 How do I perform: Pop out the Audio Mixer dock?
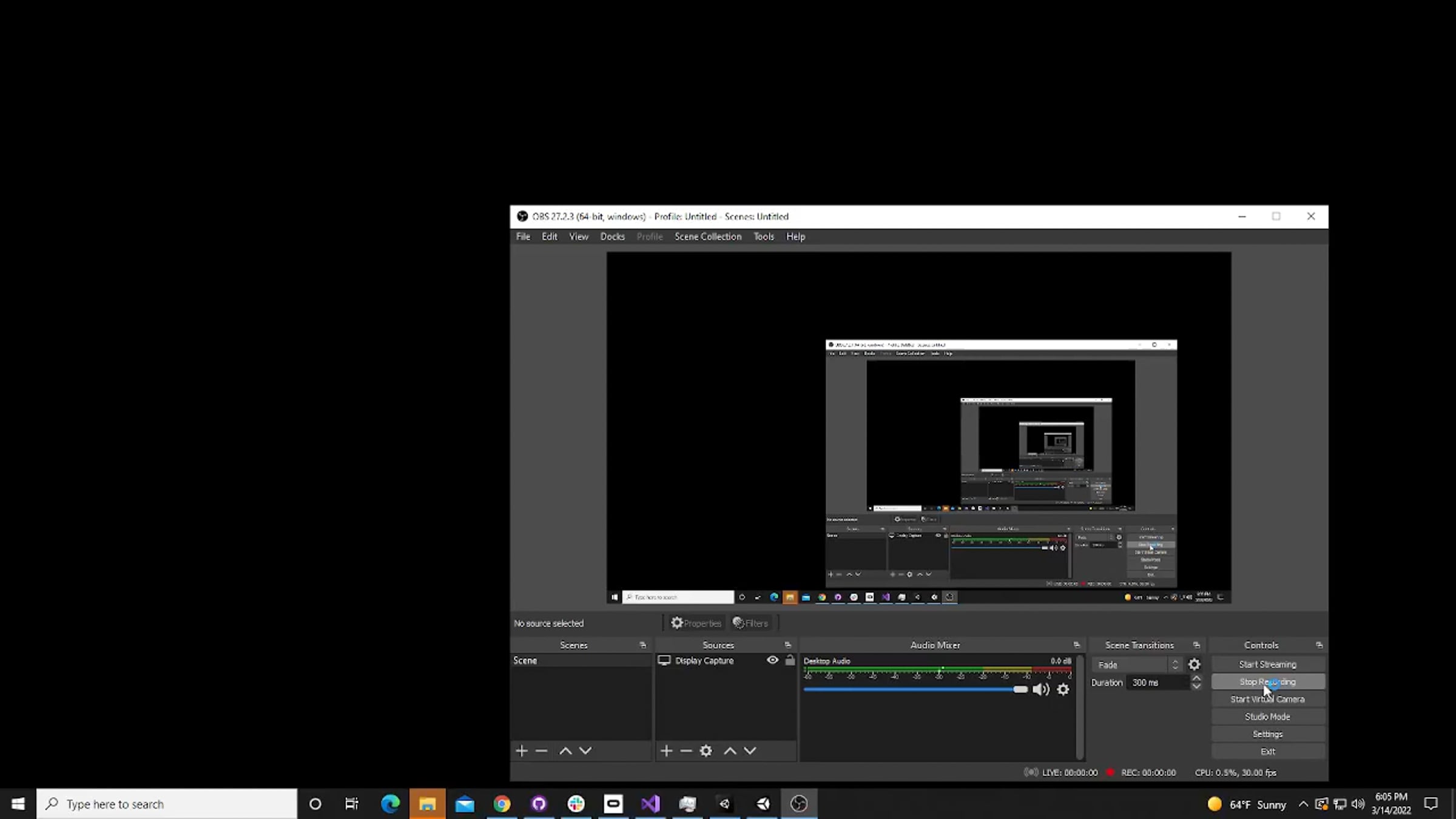[1077, 645]
